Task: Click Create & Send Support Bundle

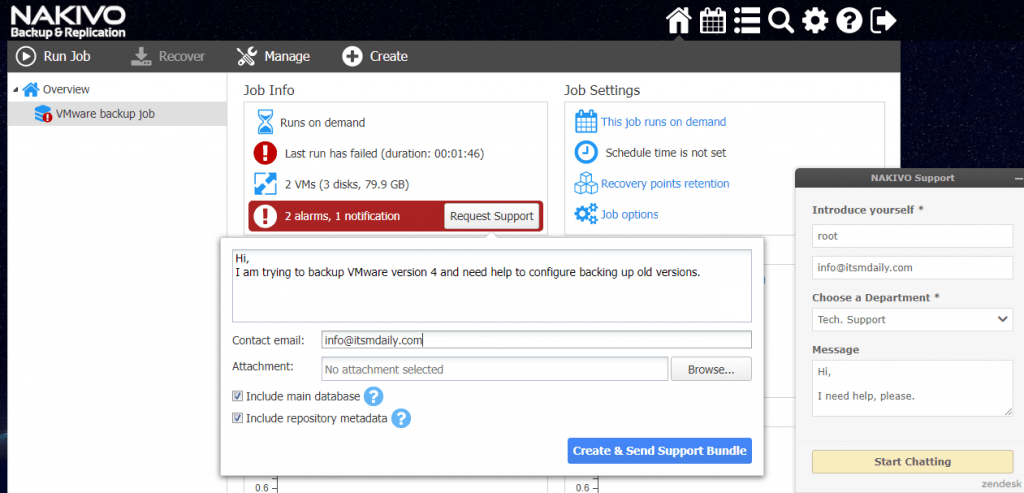Action: (660, 451)
